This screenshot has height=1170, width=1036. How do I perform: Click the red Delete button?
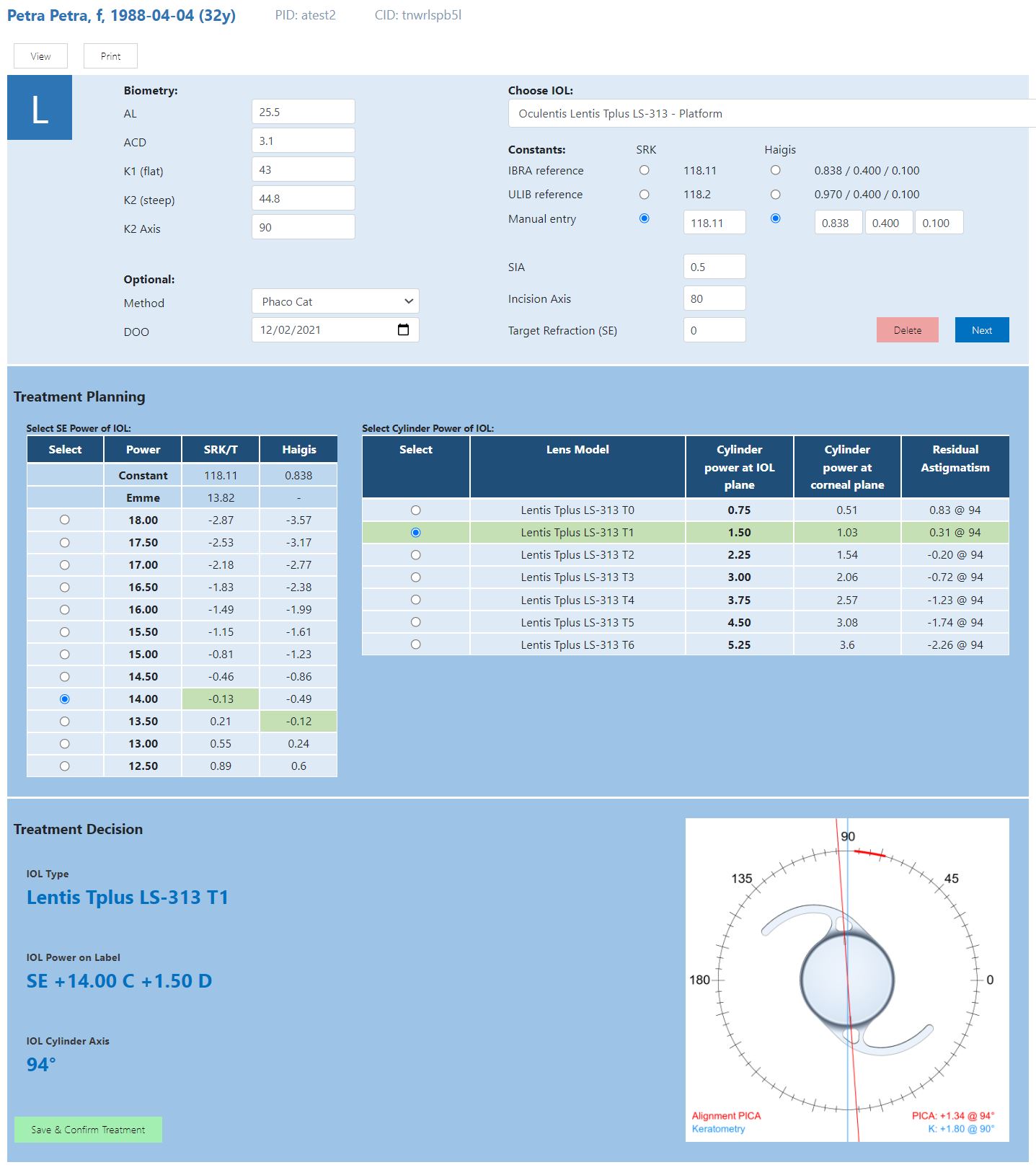[x=908, y=329]
